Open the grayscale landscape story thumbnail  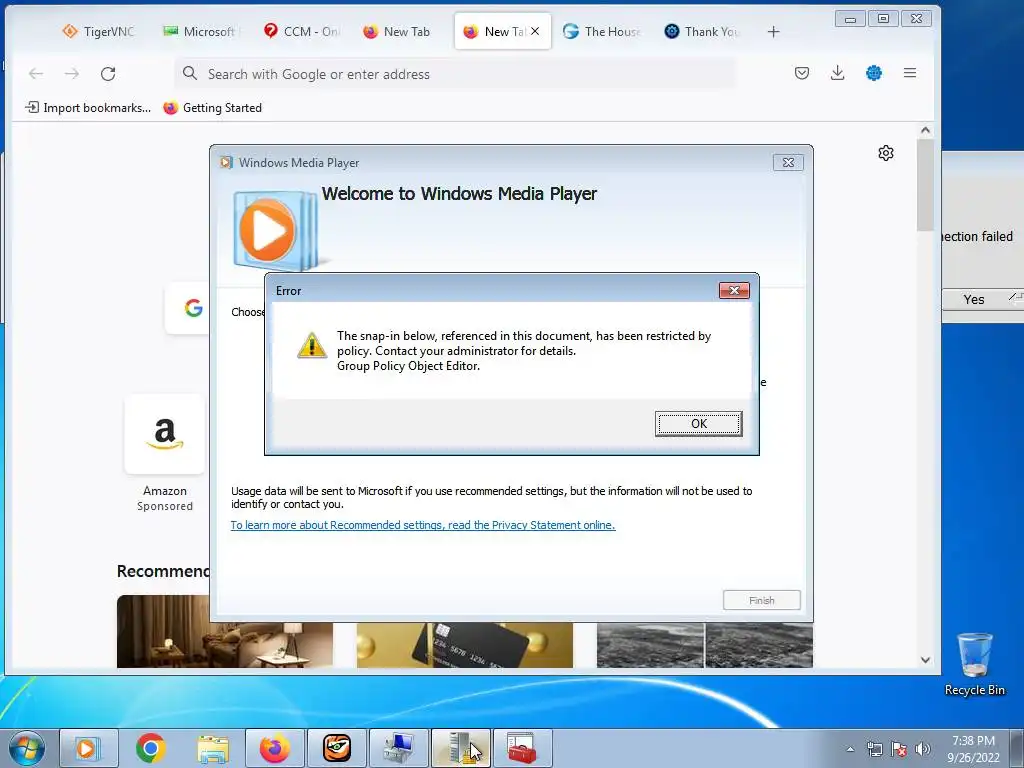point(705,645)
